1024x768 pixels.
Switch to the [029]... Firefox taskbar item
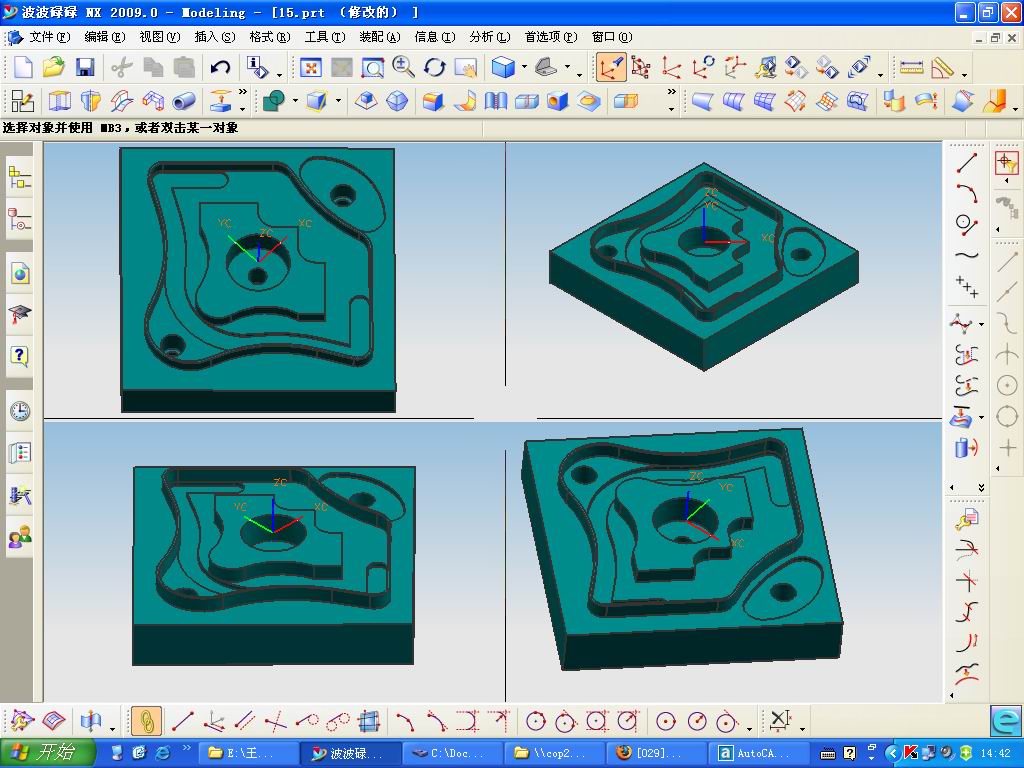pos(655,753)
